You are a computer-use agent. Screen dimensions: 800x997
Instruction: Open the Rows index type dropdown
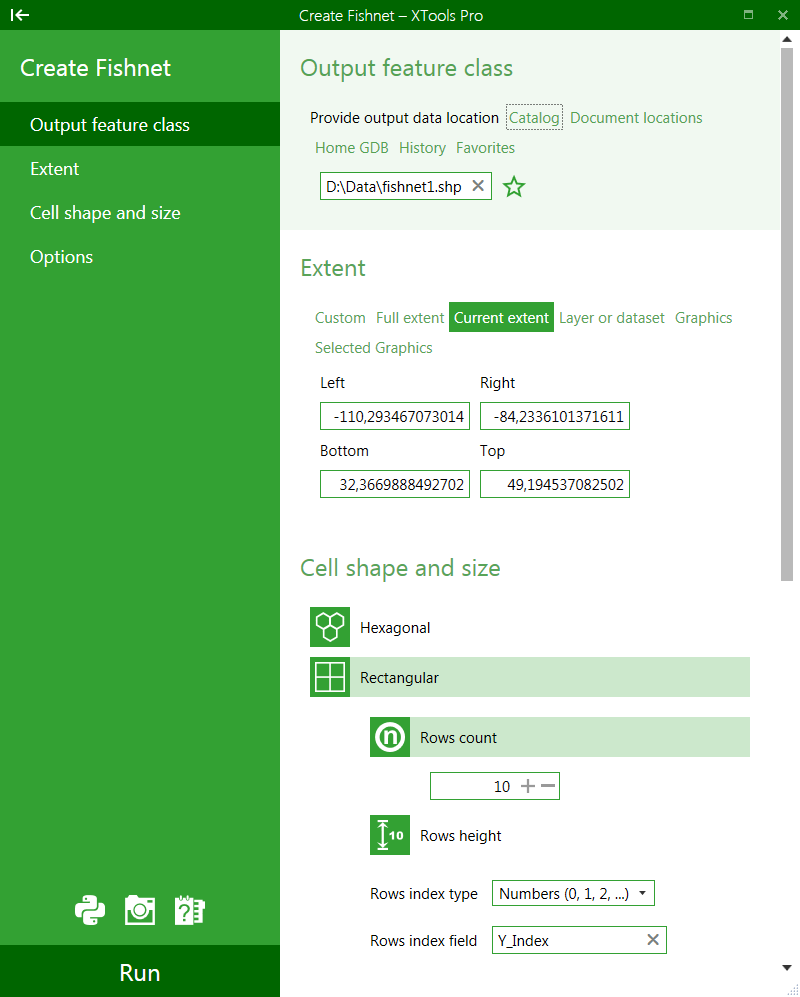coord(573,893)
